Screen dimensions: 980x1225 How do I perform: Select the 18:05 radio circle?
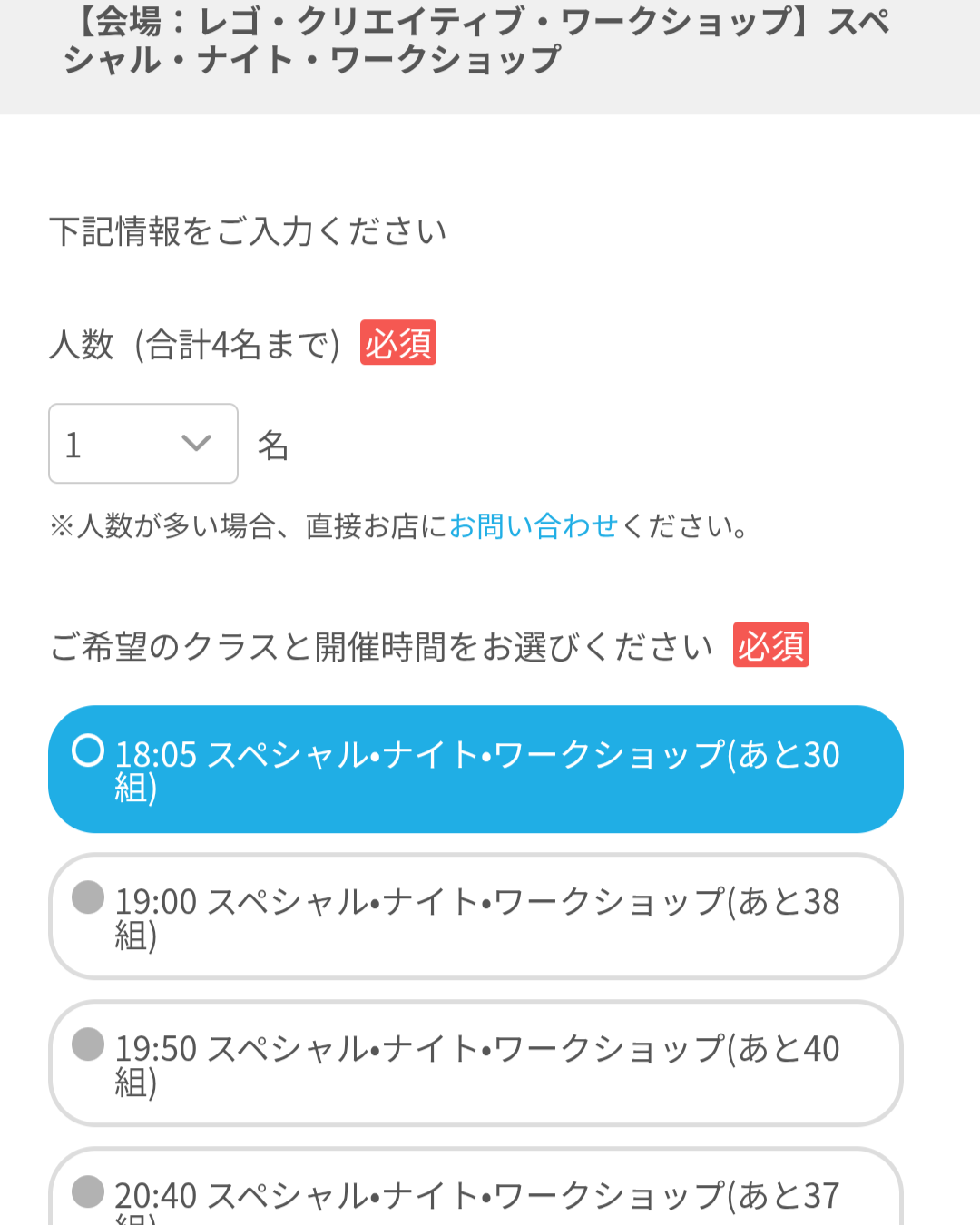point(88,750)
